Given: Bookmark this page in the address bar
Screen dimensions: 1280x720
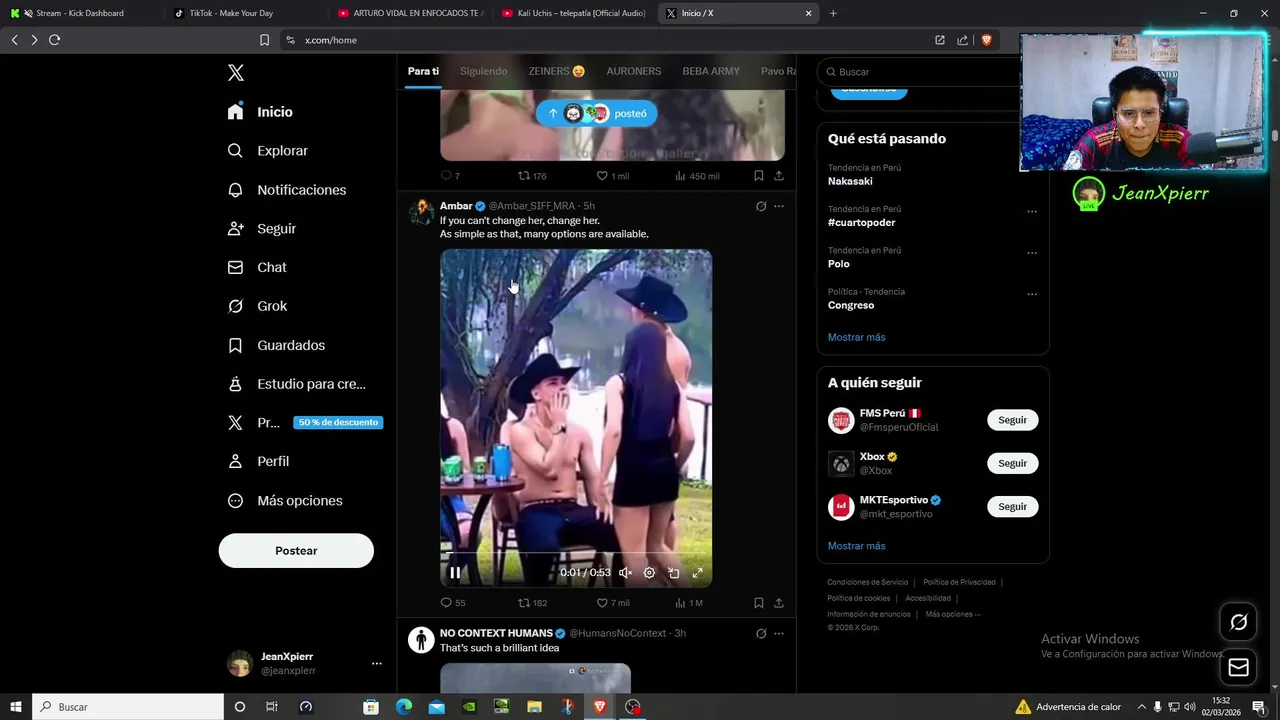Looking at the screenshot, I should [264, 40].
